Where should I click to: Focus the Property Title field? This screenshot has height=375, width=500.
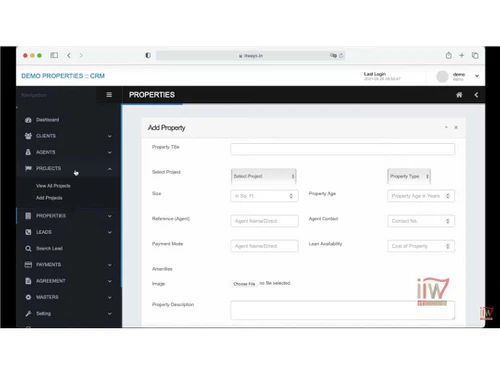(342, 149)
